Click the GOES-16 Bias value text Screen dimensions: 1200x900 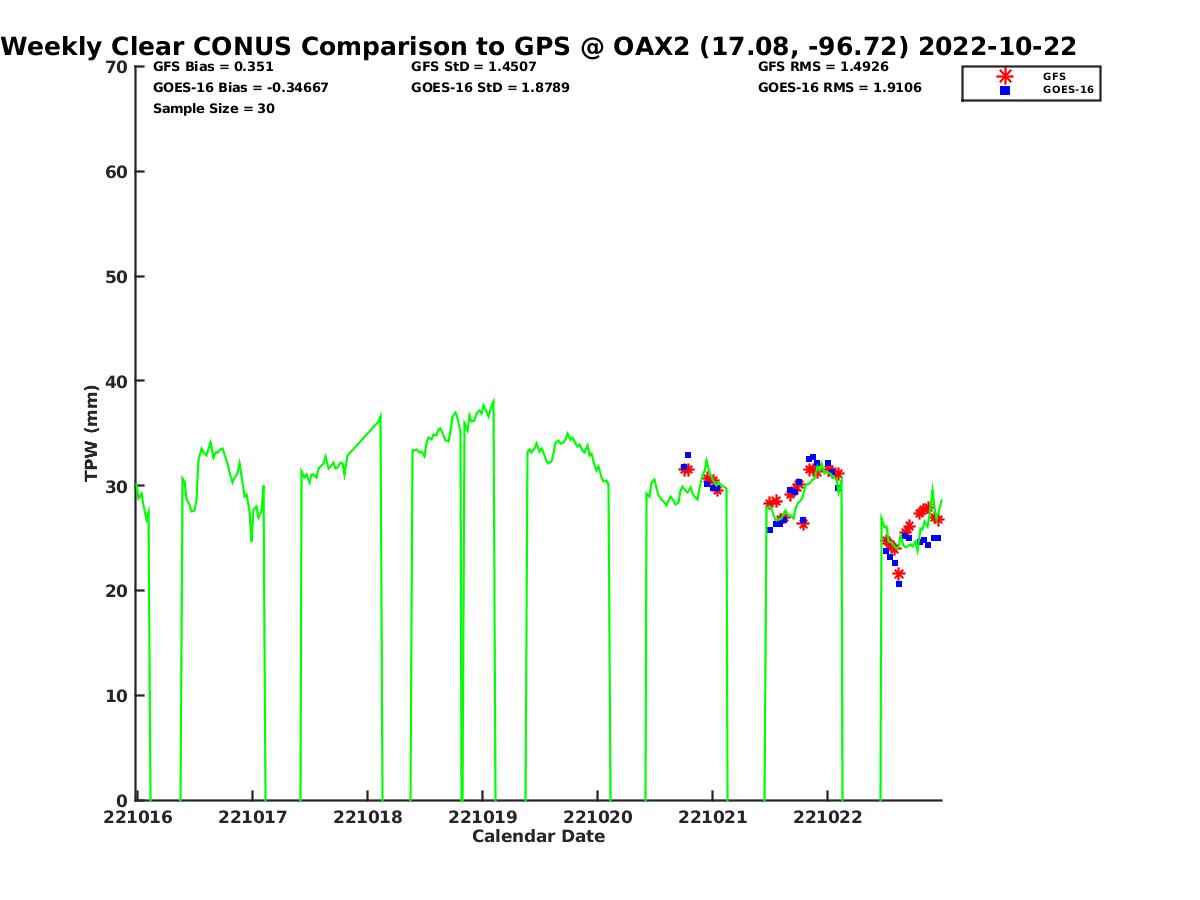240,88
